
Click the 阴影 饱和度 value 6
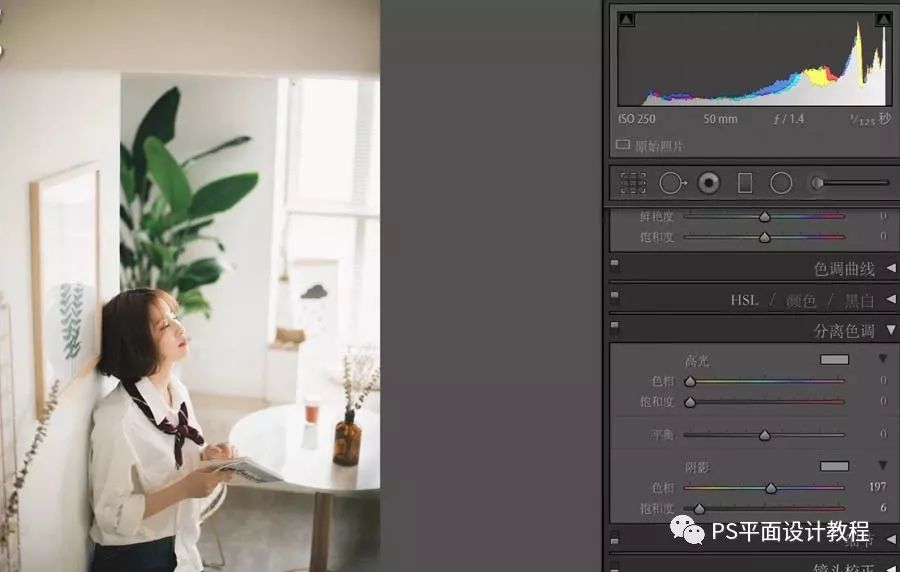(x=883, y=507)
